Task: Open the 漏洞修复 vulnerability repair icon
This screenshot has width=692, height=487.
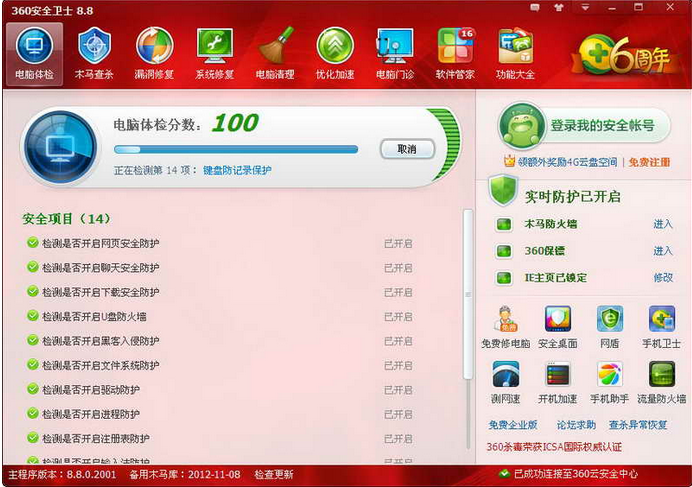Action: [154, 54]
